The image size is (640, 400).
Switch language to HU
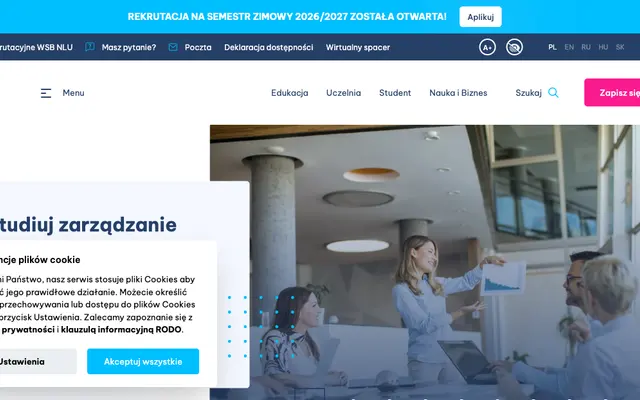coord(603,47)
